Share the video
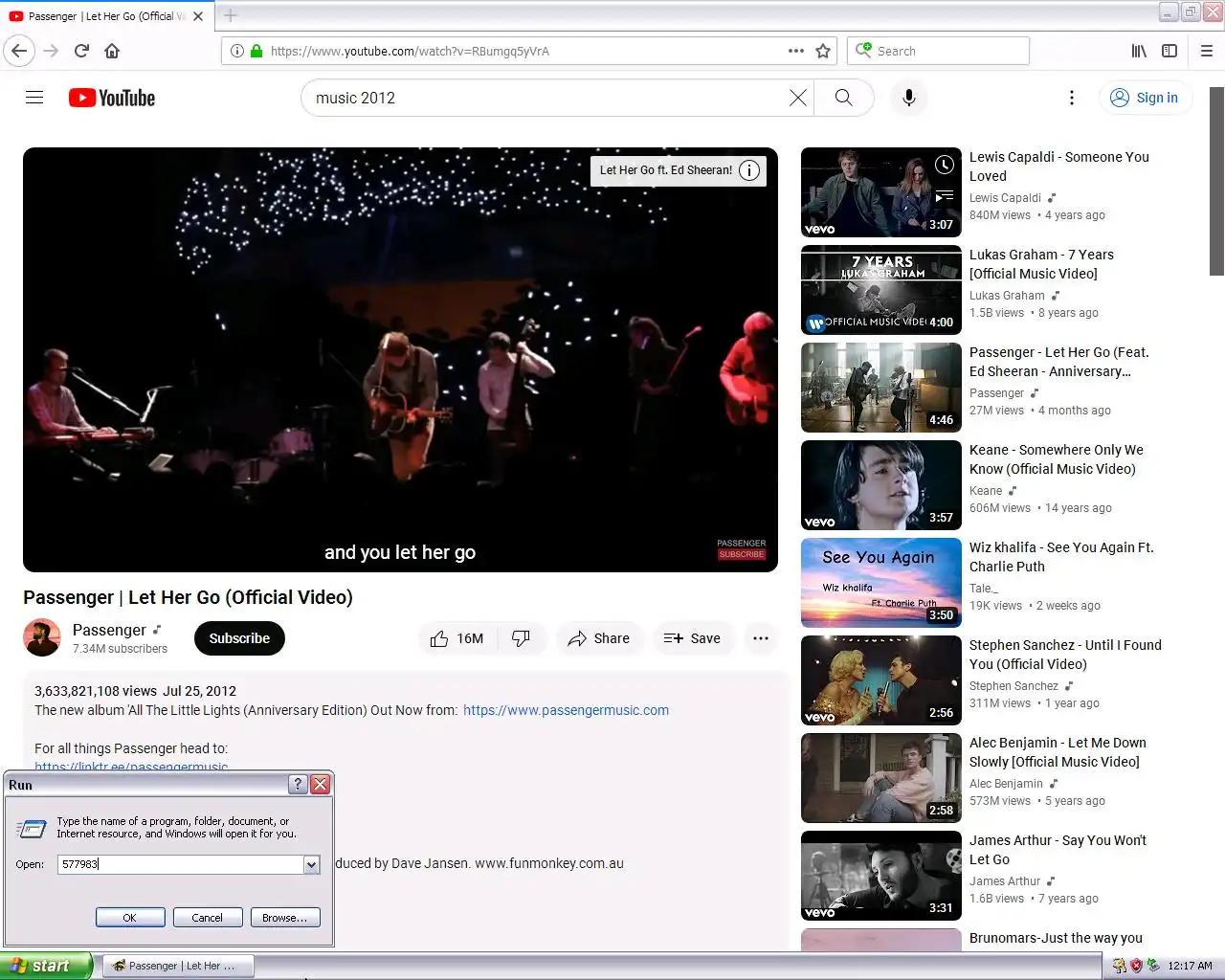 click(598, 638)
